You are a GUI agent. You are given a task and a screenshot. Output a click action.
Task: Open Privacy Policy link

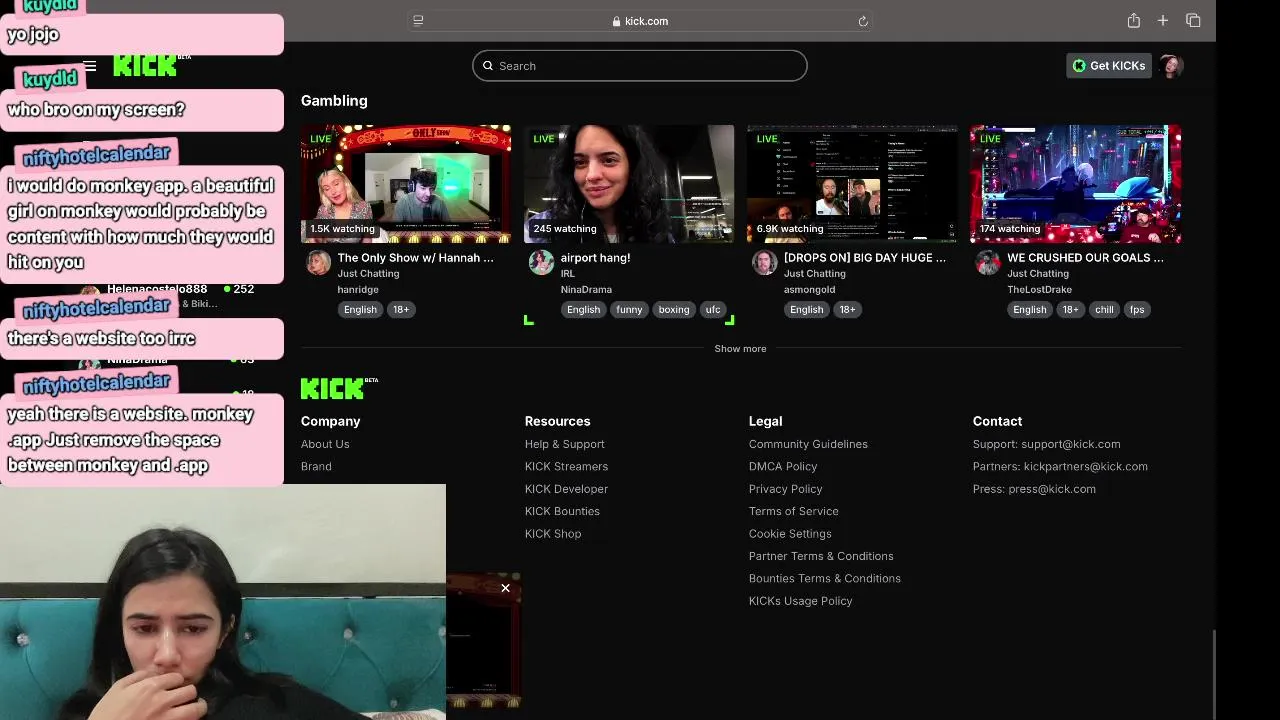pyautogui.click(x=786, y=489)
